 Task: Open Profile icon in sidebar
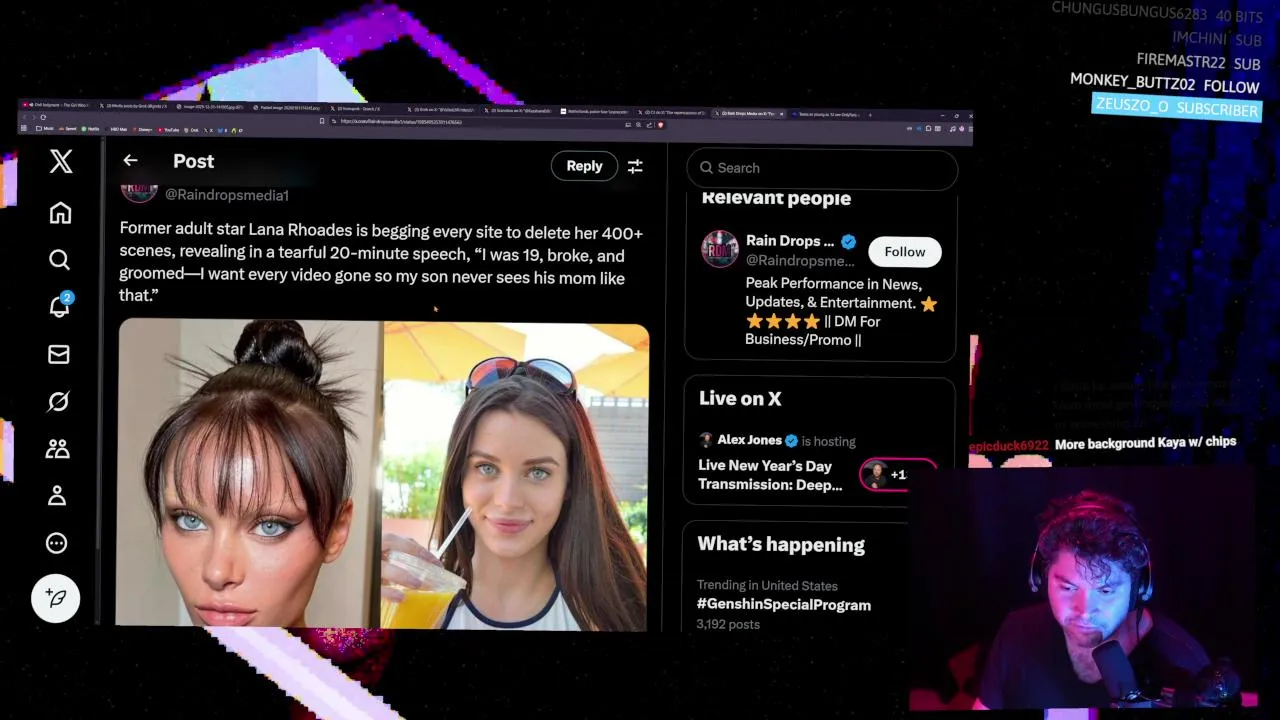click(x=57, y=495)
